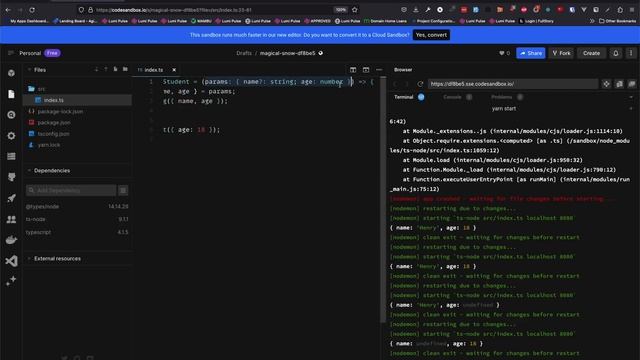Switch to the Terminal tab

[404, 97]
